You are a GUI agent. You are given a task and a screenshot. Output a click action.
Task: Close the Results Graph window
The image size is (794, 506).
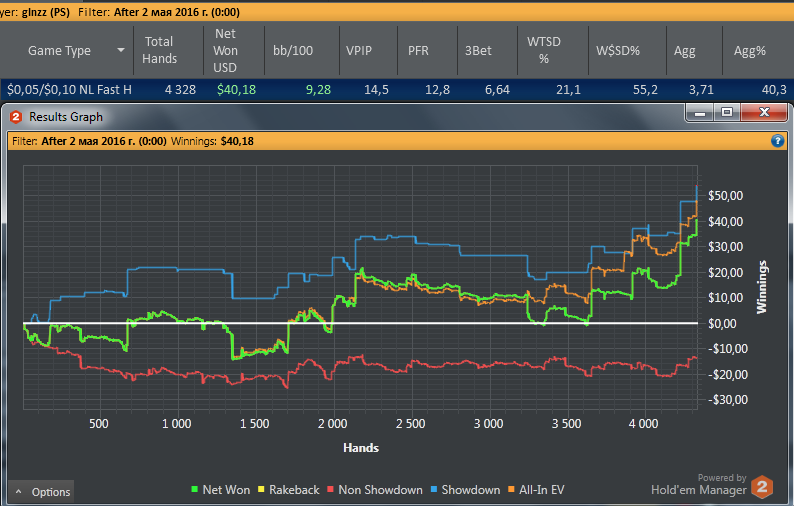[764, 112]
